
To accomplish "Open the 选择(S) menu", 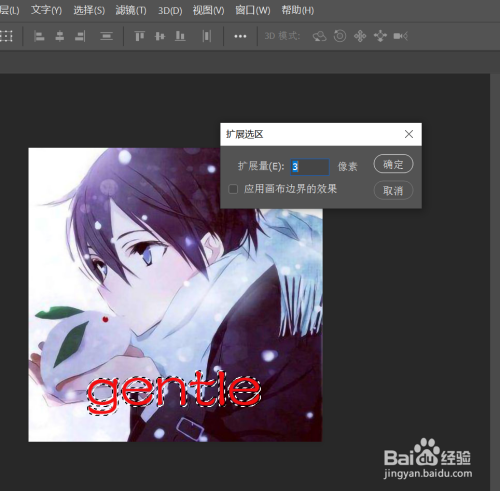I will click(x=89, y=10).
